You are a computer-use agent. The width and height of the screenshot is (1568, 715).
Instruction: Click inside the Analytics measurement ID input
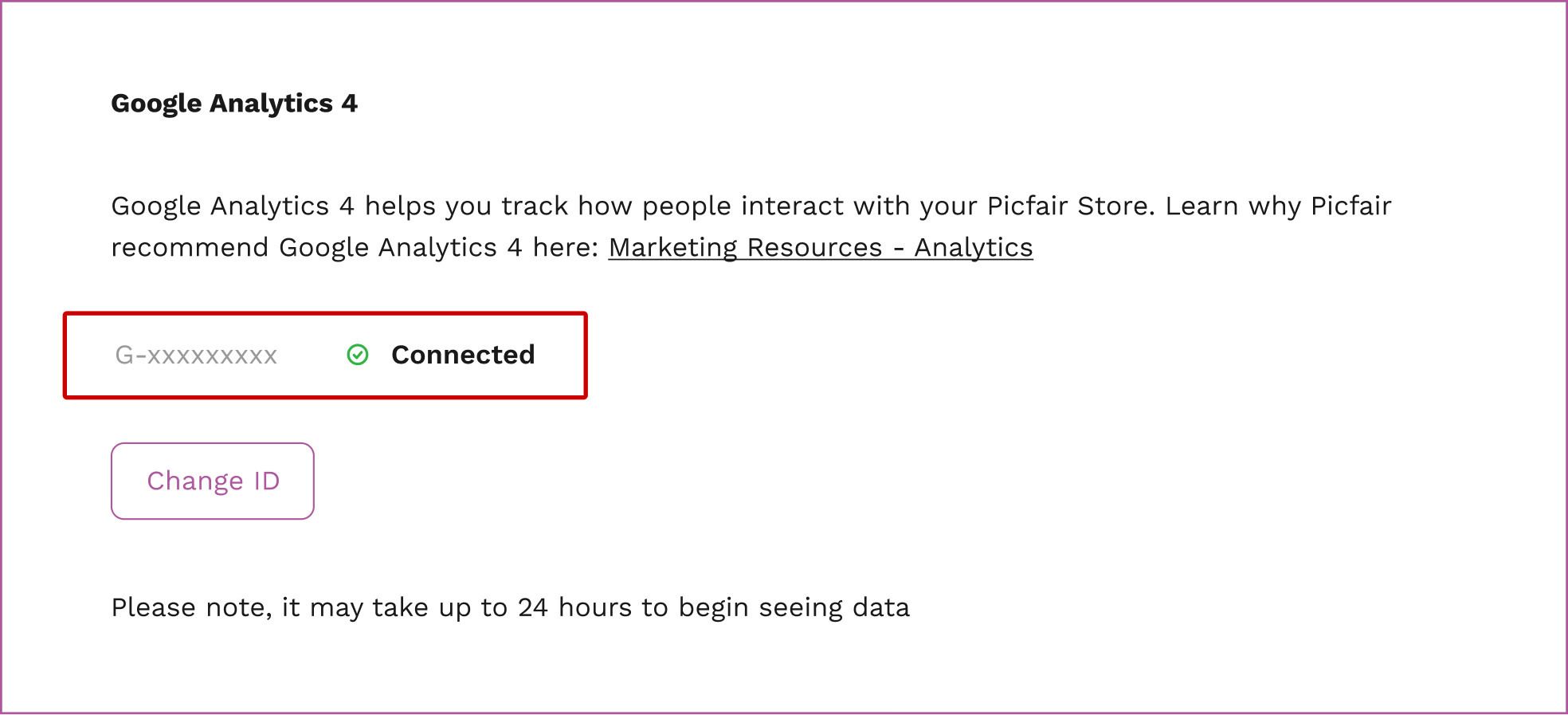[x=197, y=356]
